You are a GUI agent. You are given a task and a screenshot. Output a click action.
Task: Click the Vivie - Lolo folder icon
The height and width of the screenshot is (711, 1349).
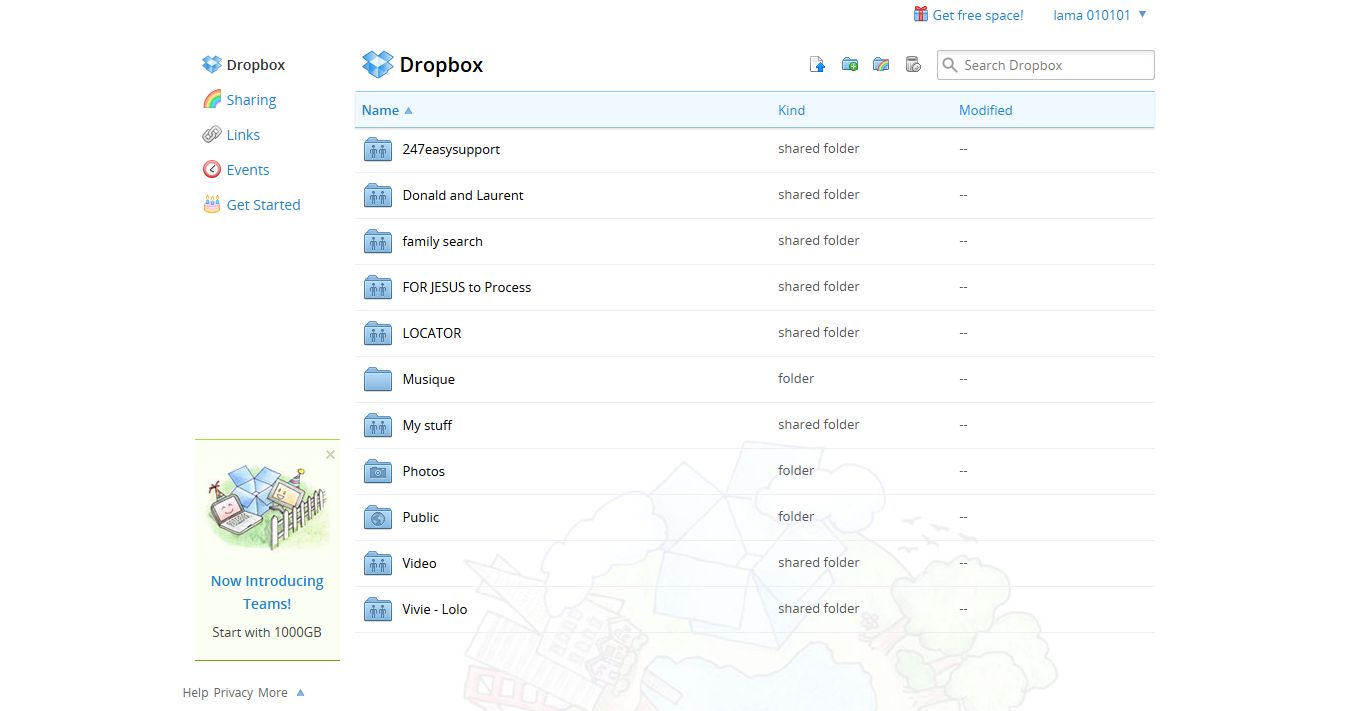(378, 609)
